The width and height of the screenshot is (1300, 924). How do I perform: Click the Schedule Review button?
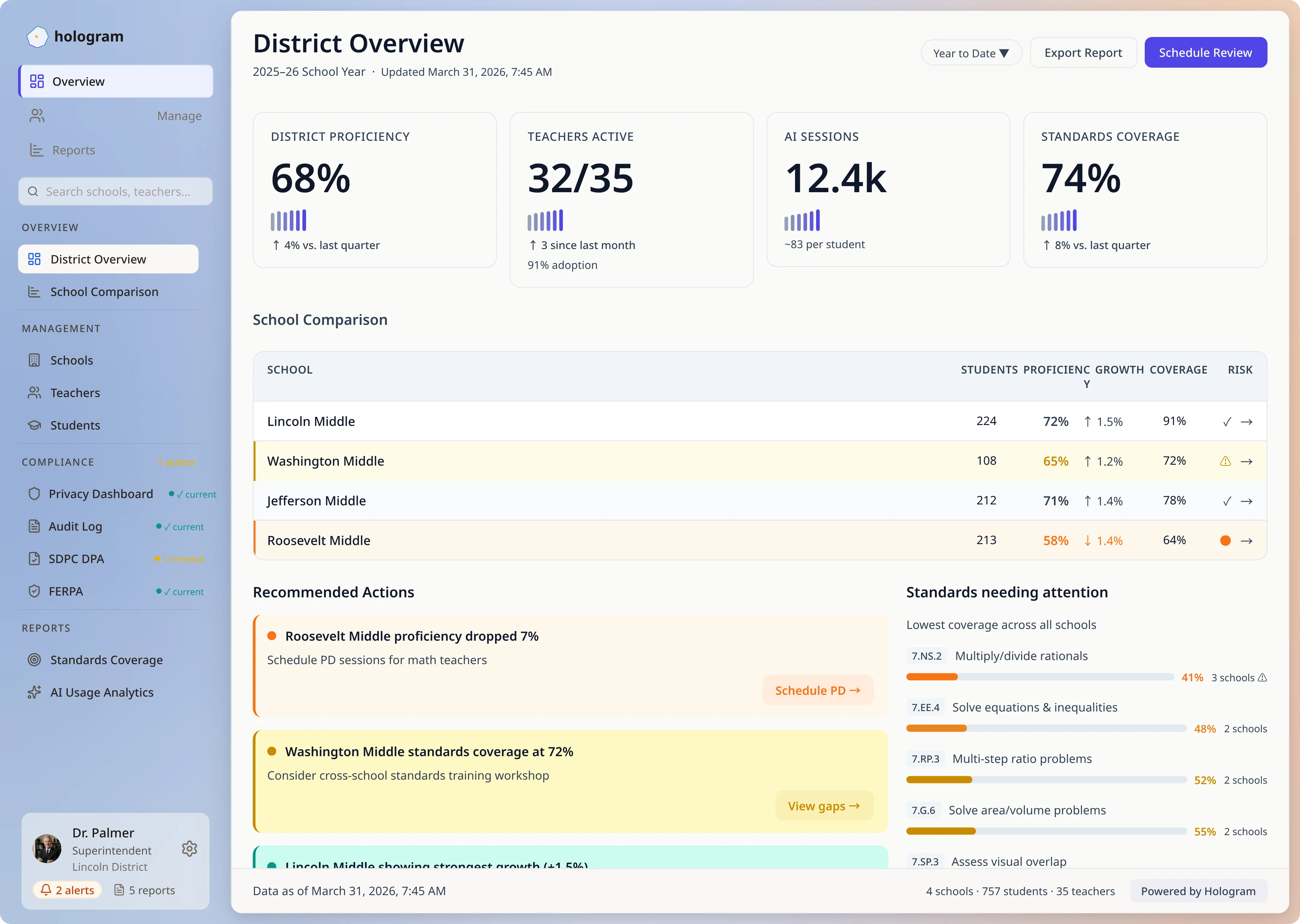pos(1206,52)
